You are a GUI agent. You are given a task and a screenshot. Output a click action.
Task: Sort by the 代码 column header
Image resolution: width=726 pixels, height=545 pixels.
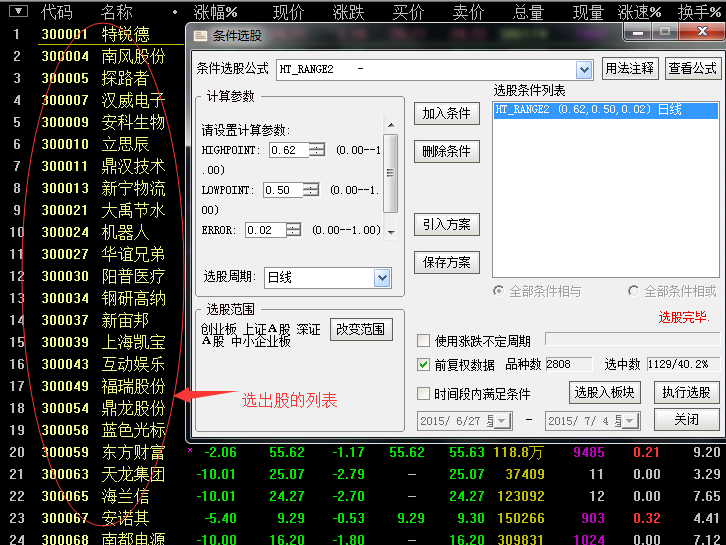56,12
